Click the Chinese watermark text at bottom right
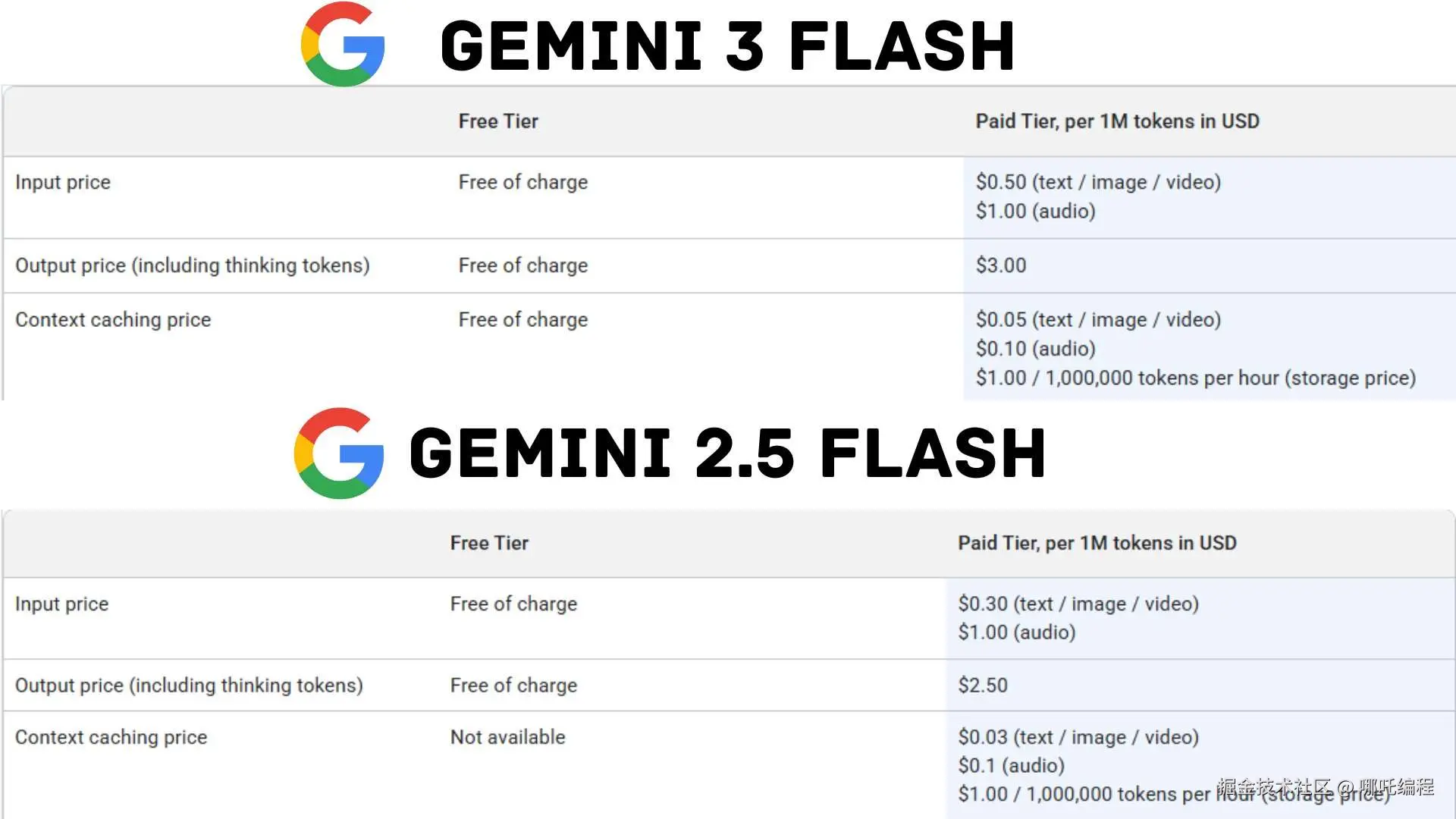The width and height of the screenshot is (1456, 819). click(1325, 787)
